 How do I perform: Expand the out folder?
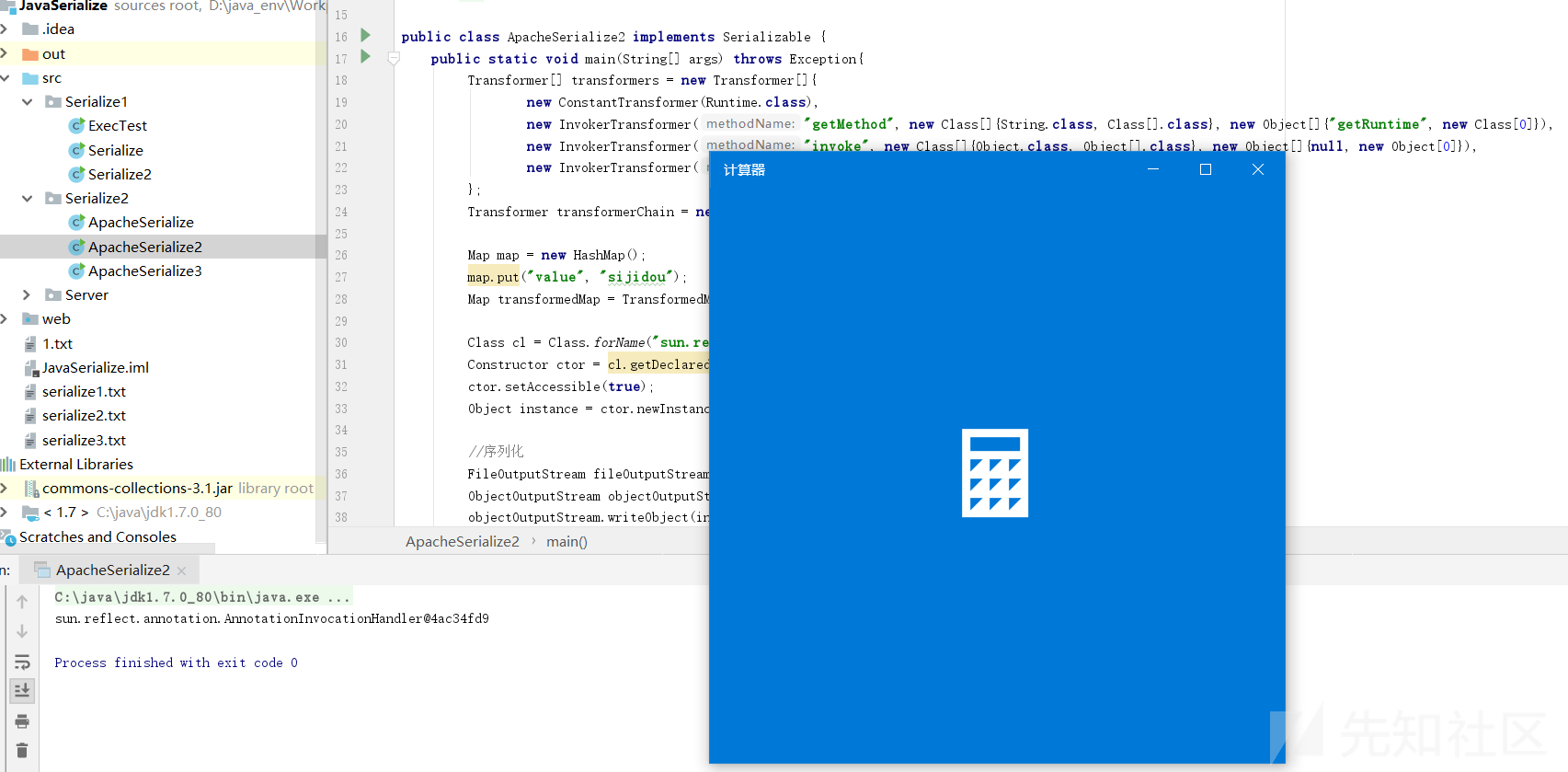(x=5, y=53)
